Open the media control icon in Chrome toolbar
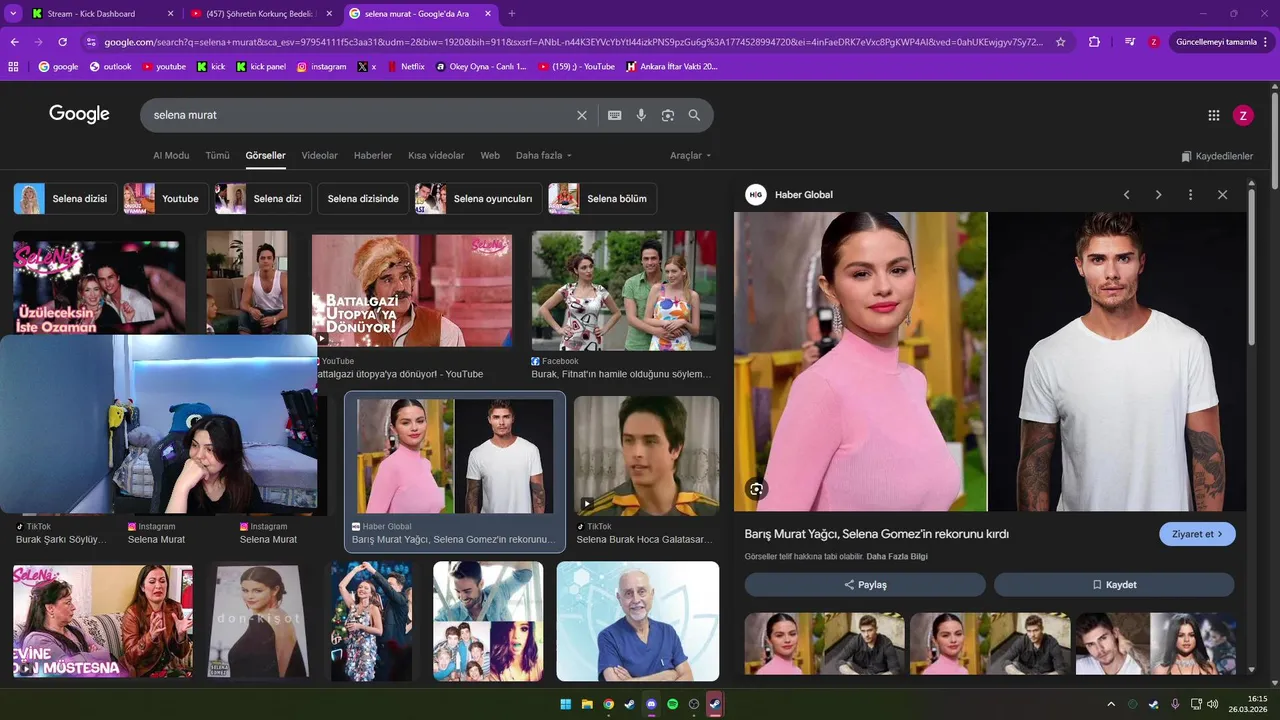Image resolution: width=1280 pixels, height=720 pixels. point(1129,42)
